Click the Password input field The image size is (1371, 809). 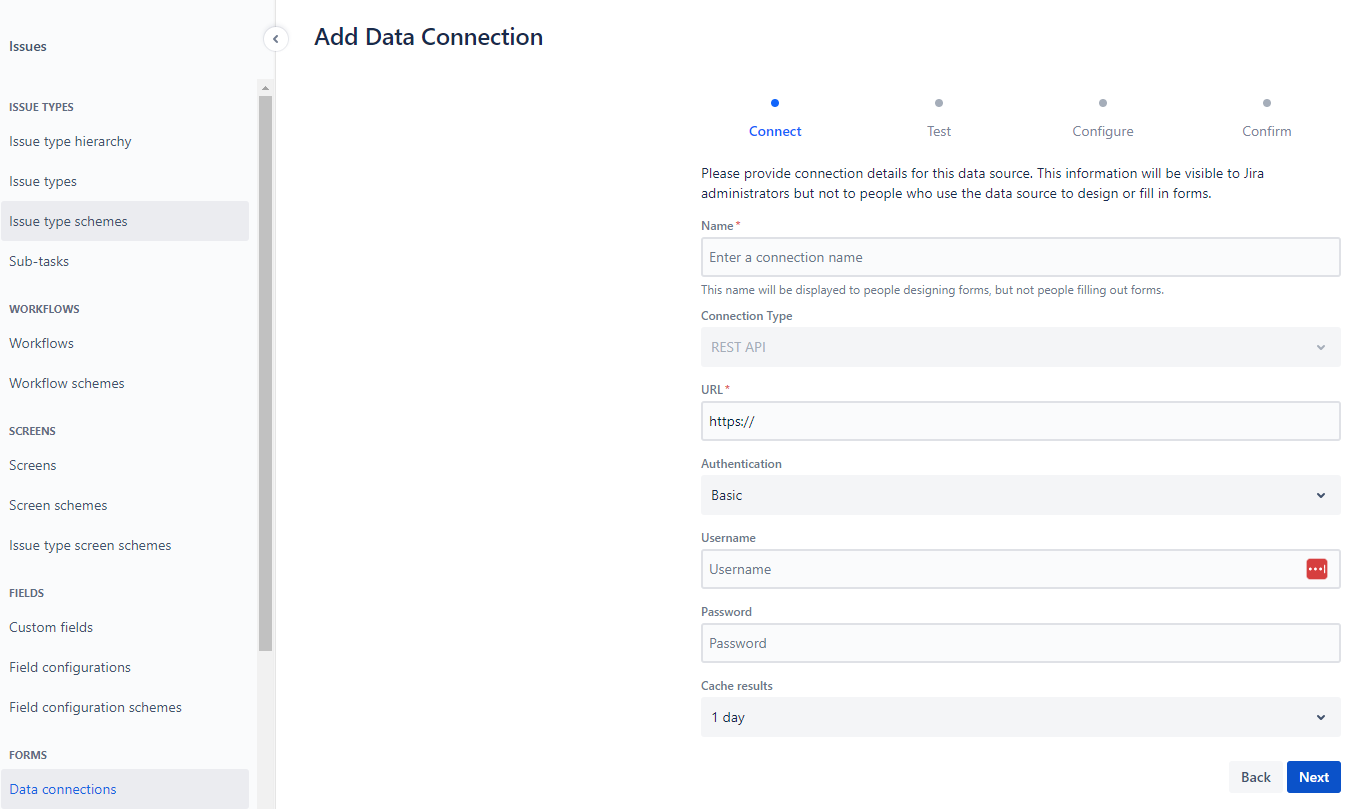tap(1020, 643)
